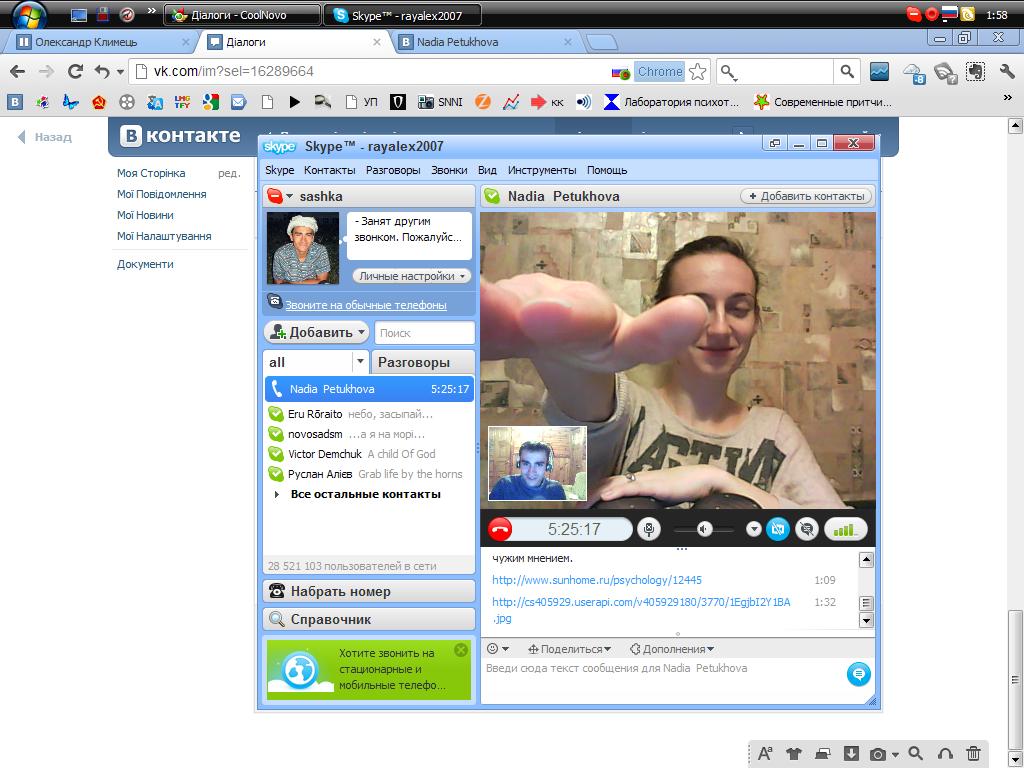Click the Chrome engine switch button

(x=660, y=71)
